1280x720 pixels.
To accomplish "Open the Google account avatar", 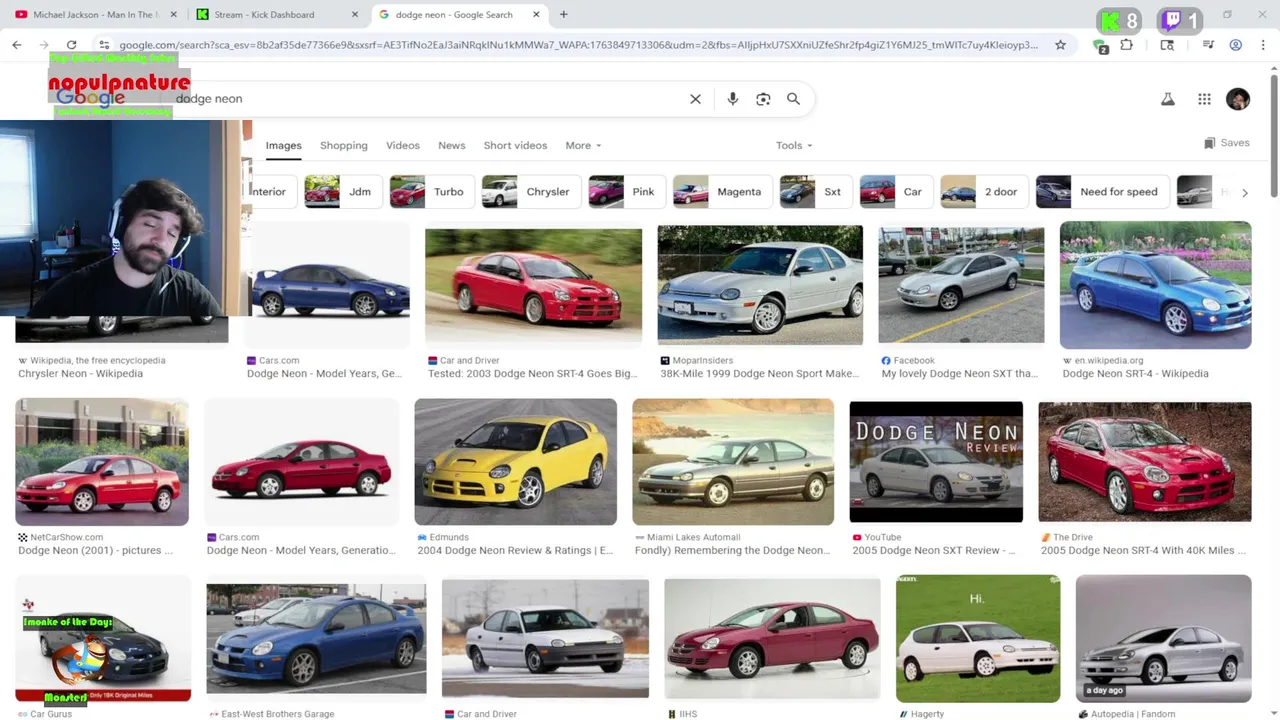I will pyautogui.click(x=1238, y=99).
